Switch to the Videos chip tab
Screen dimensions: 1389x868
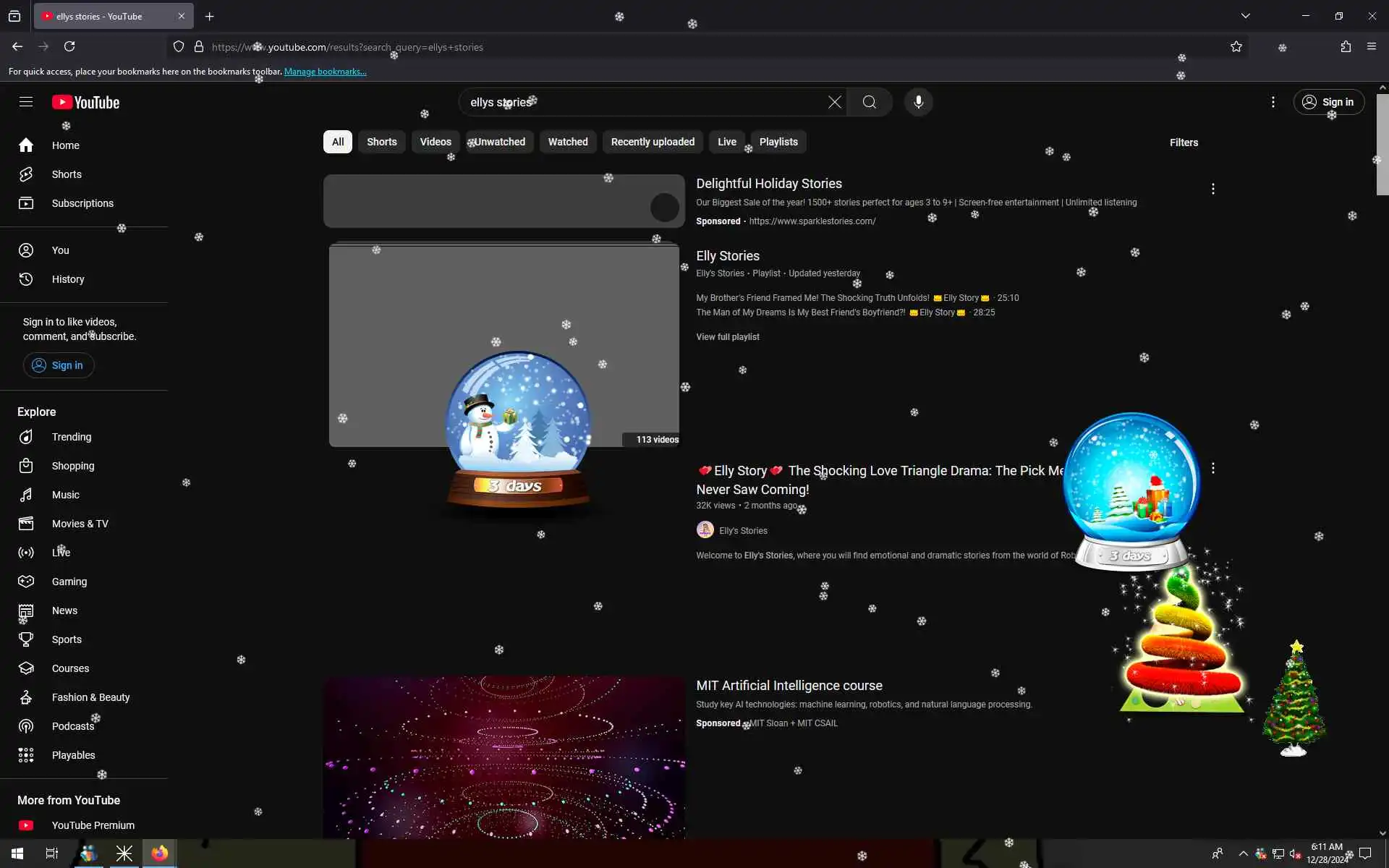[x=436, y=142]
